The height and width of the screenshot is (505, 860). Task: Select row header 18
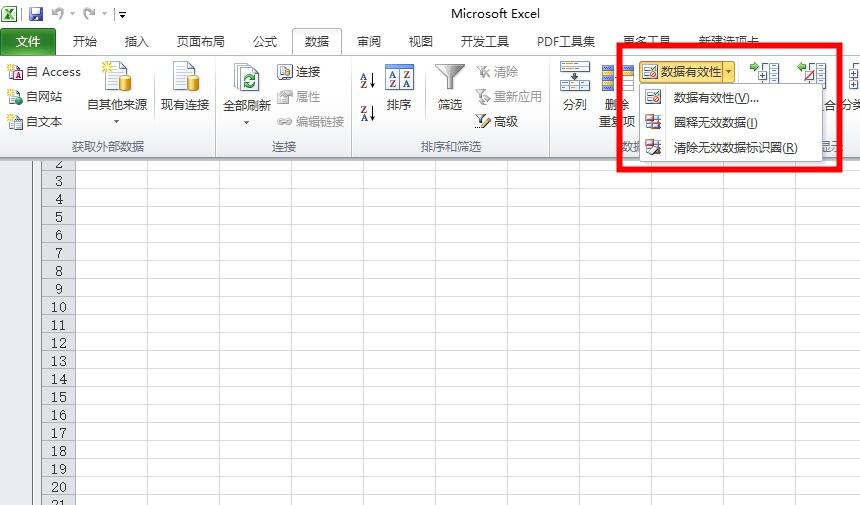59,451
